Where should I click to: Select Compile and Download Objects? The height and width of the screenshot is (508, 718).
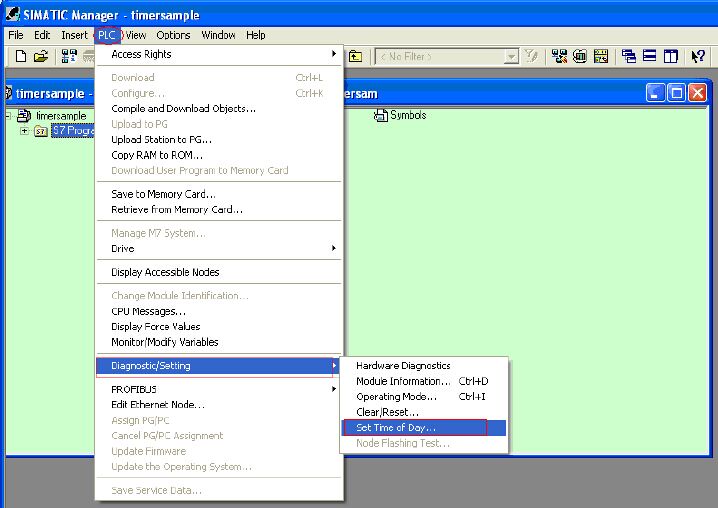[219, 109]
